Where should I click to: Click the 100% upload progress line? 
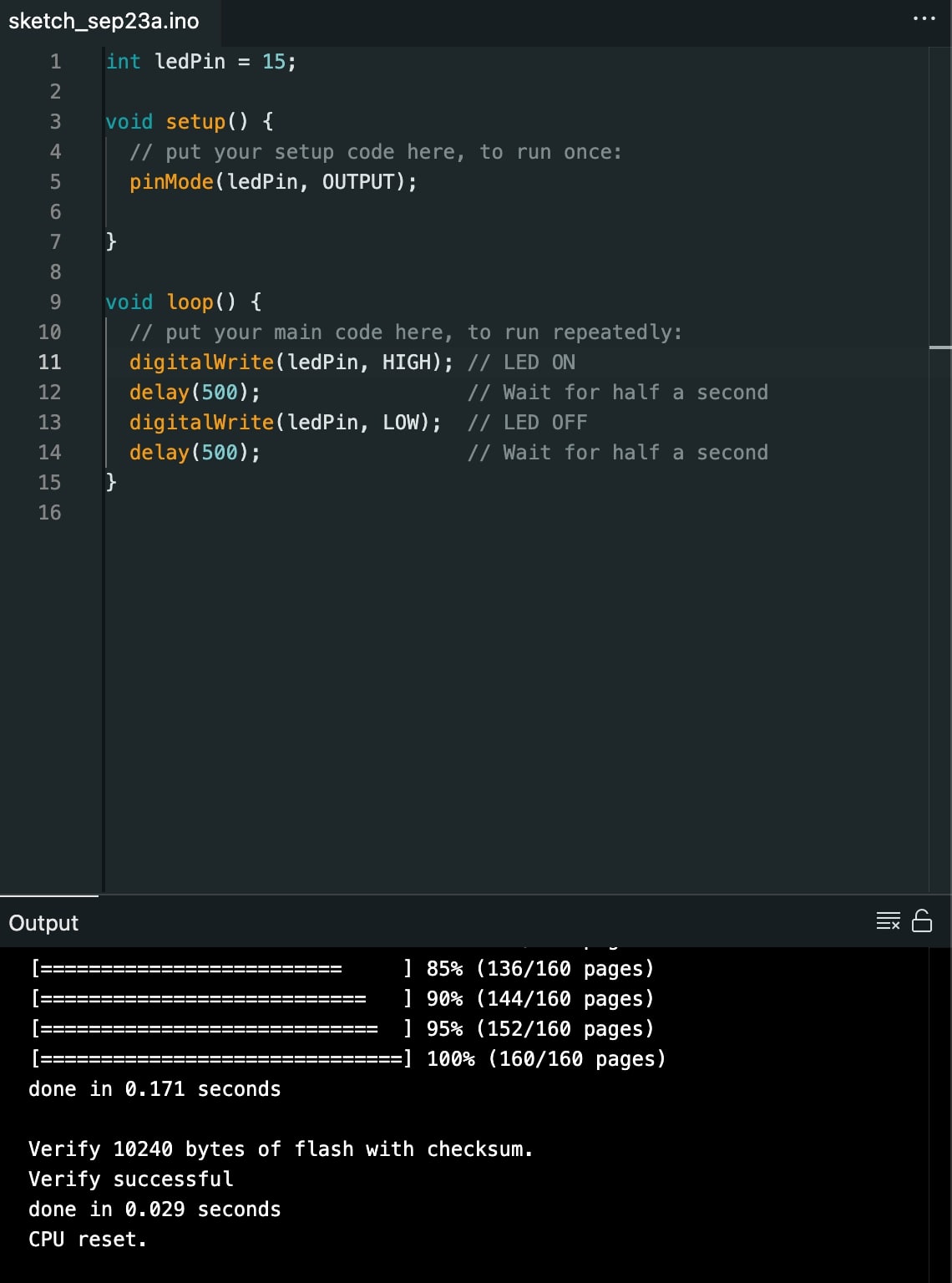point(347,1059)
